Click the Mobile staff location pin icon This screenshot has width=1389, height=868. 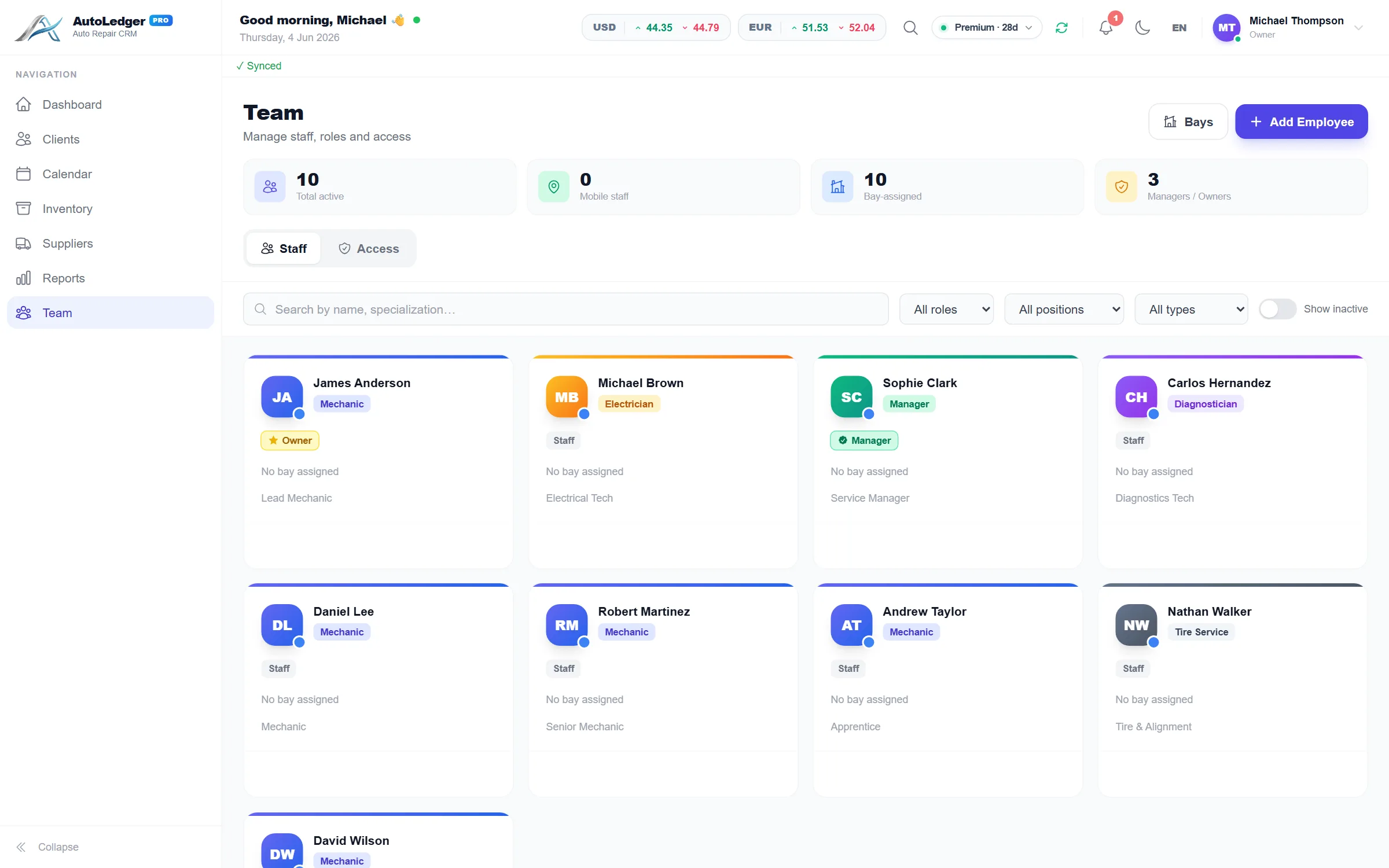[x=554, y=187]
